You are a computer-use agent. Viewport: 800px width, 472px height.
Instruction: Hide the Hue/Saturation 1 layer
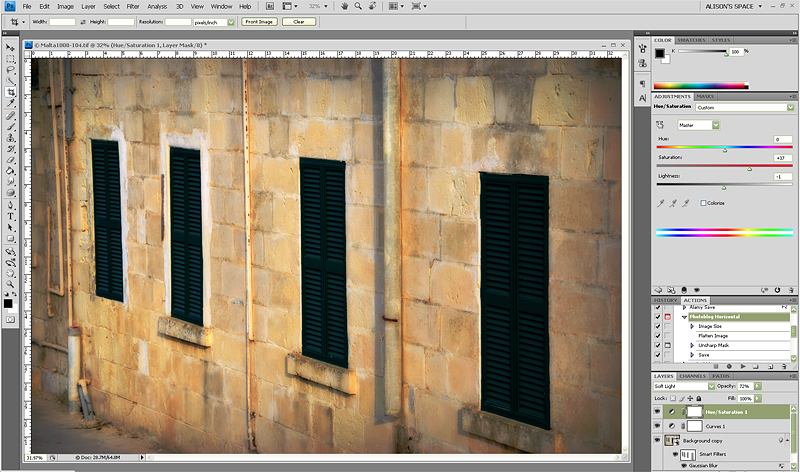click(x=657, y=411)
